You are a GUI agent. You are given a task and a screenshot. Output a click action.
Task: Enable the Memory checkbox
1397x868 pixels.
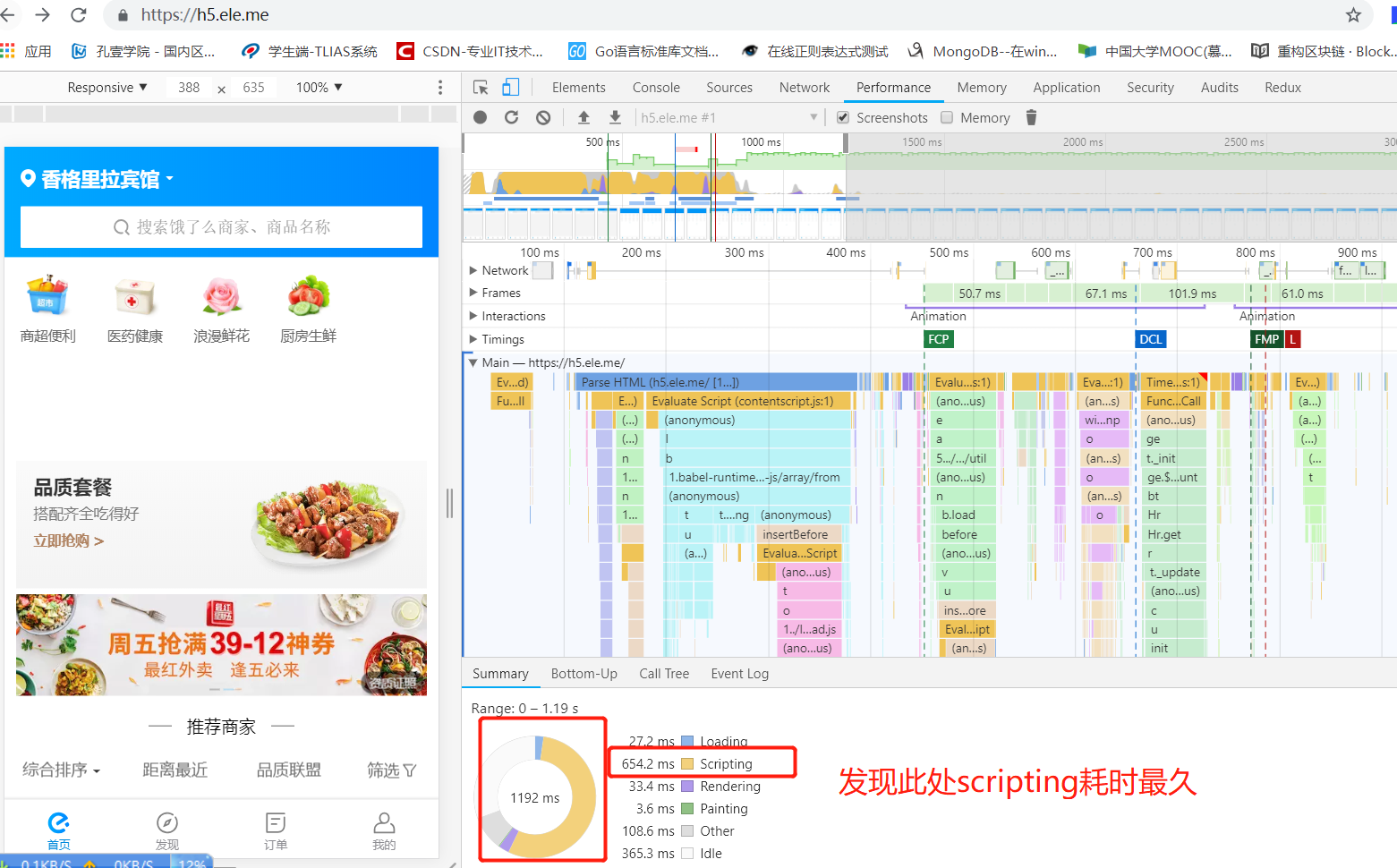(x=947, y=117)
